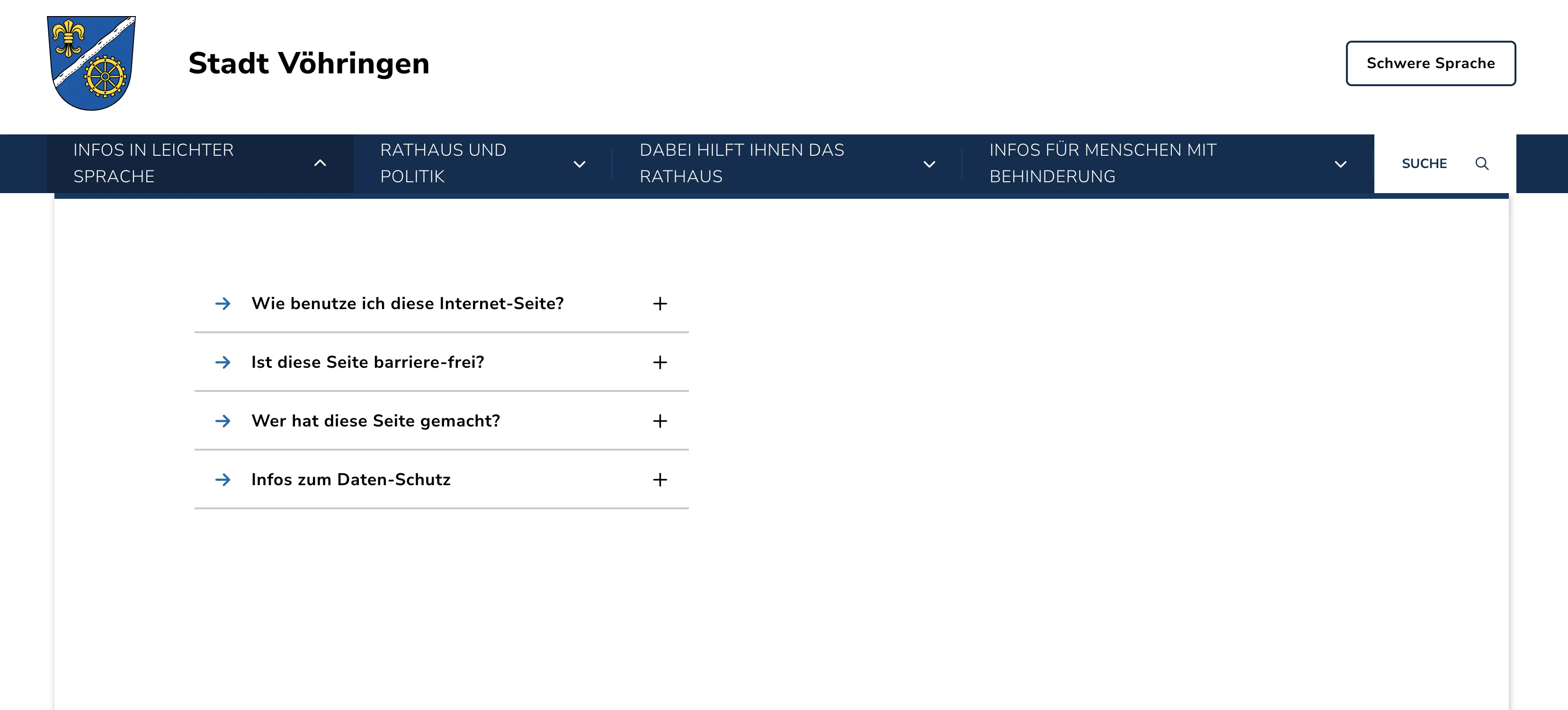Open "Infos für Menschen mit Behinderung" dropdown chevron
Image resolution: width=1568 pixels, height=710 pixels.
pos(1340,164)
